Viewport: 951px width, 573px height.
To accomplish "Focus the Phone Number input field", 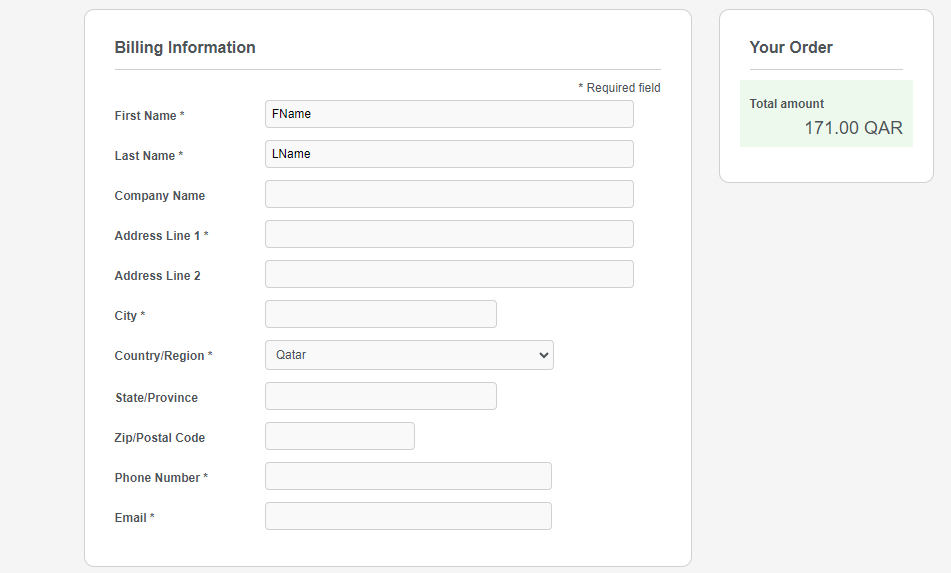I will tap(408, 476).
